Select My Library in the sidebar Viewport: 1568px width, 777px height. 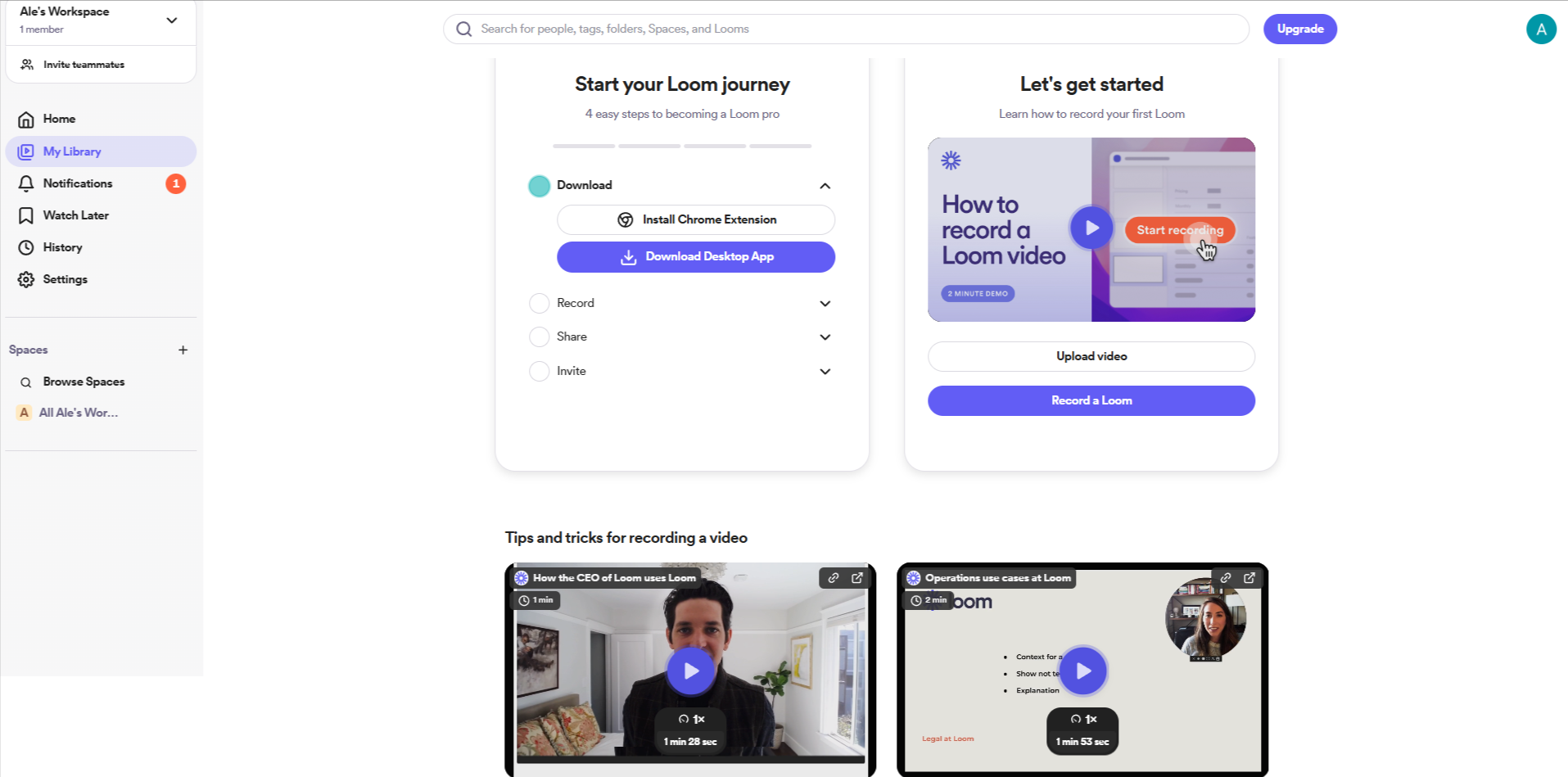pyautogui.click(x=101, y=151)
